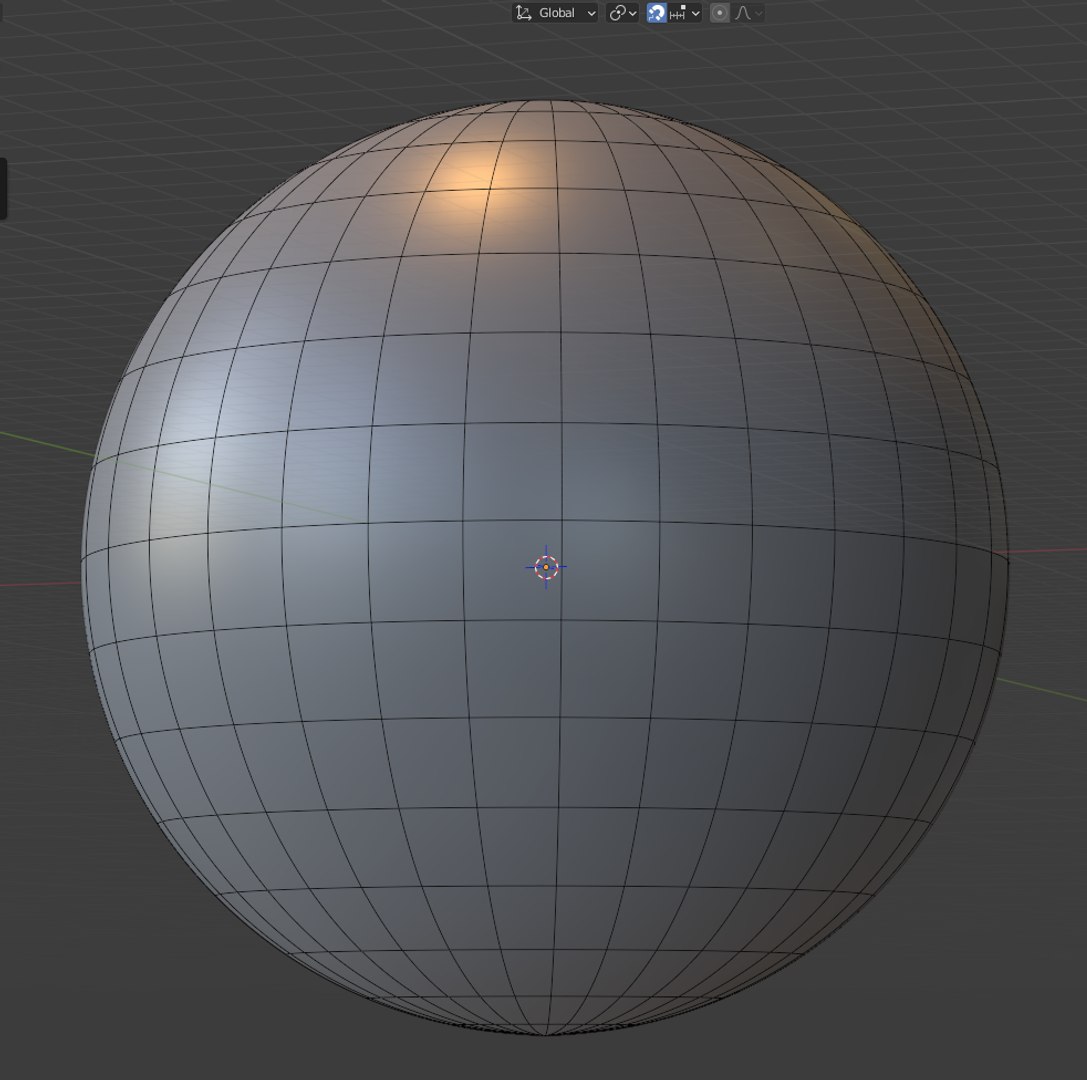Toggle the snapping magnet button

coord(656,12)
